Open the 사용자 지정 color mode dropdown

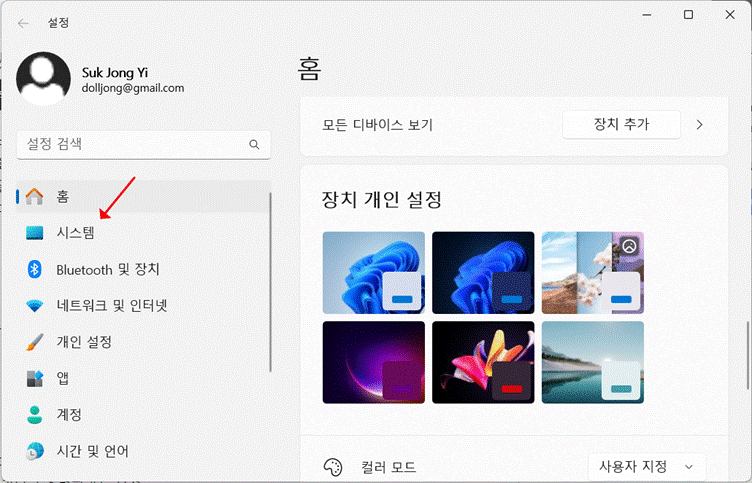coord(647,466)
